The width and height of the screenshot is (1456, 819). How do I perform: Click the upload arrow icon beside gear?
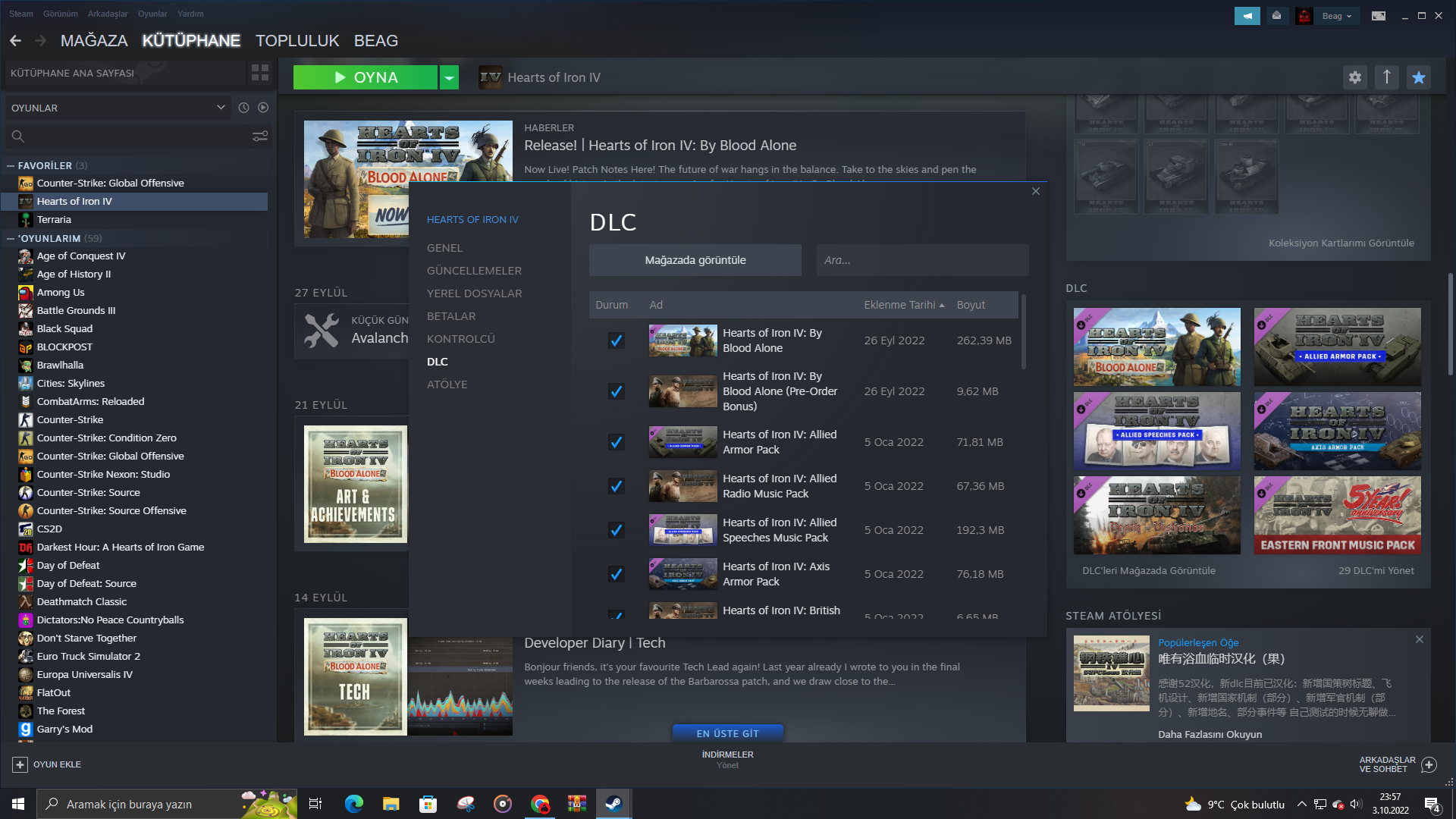click(1387, 77)
